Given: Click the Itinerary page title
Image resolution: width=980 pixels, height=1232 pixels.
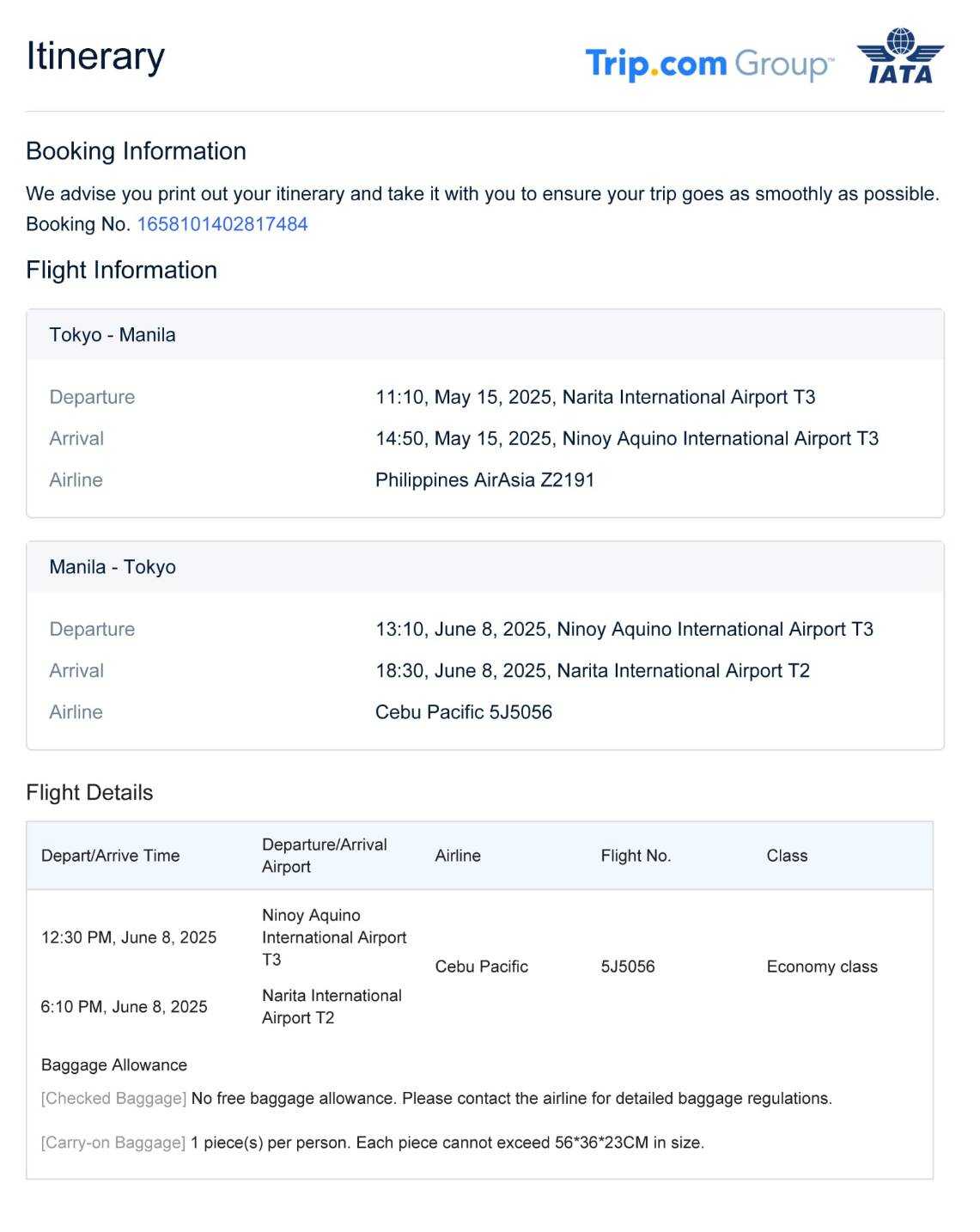Looking at the screenshot, I should 95,57.
